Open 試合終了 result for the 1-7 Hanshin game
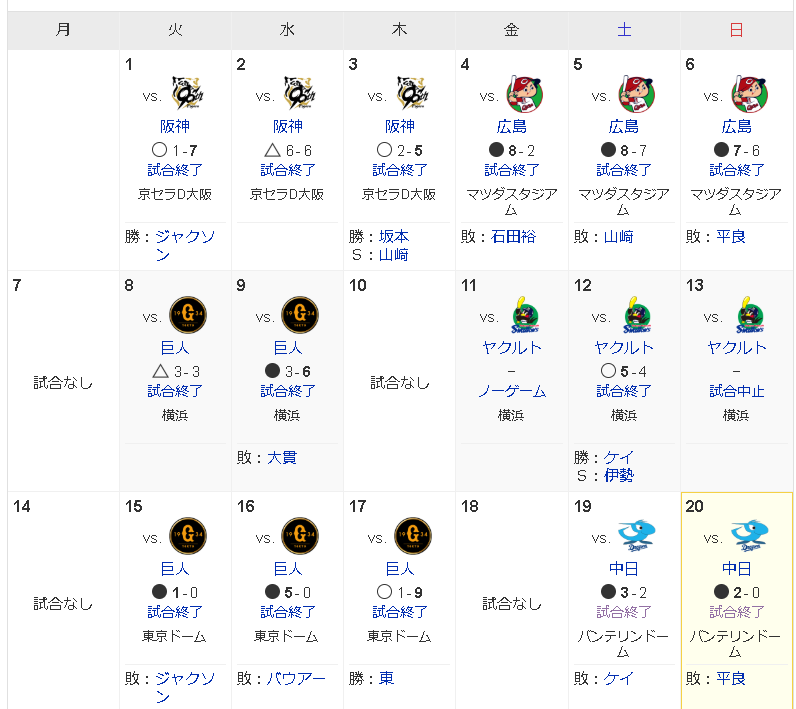This screenshot has height=709, width=796. (175, 170)
